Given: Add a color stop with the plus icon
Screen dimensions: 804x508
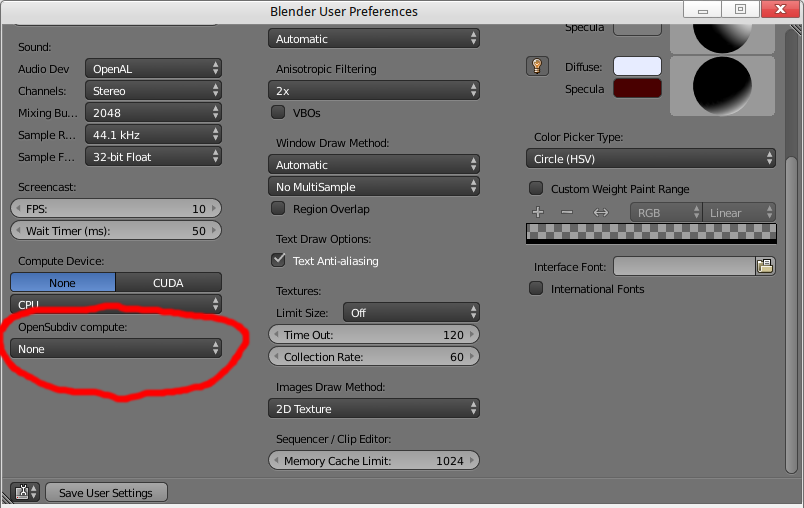Looking at the screenshot, I should pos(538,212).
